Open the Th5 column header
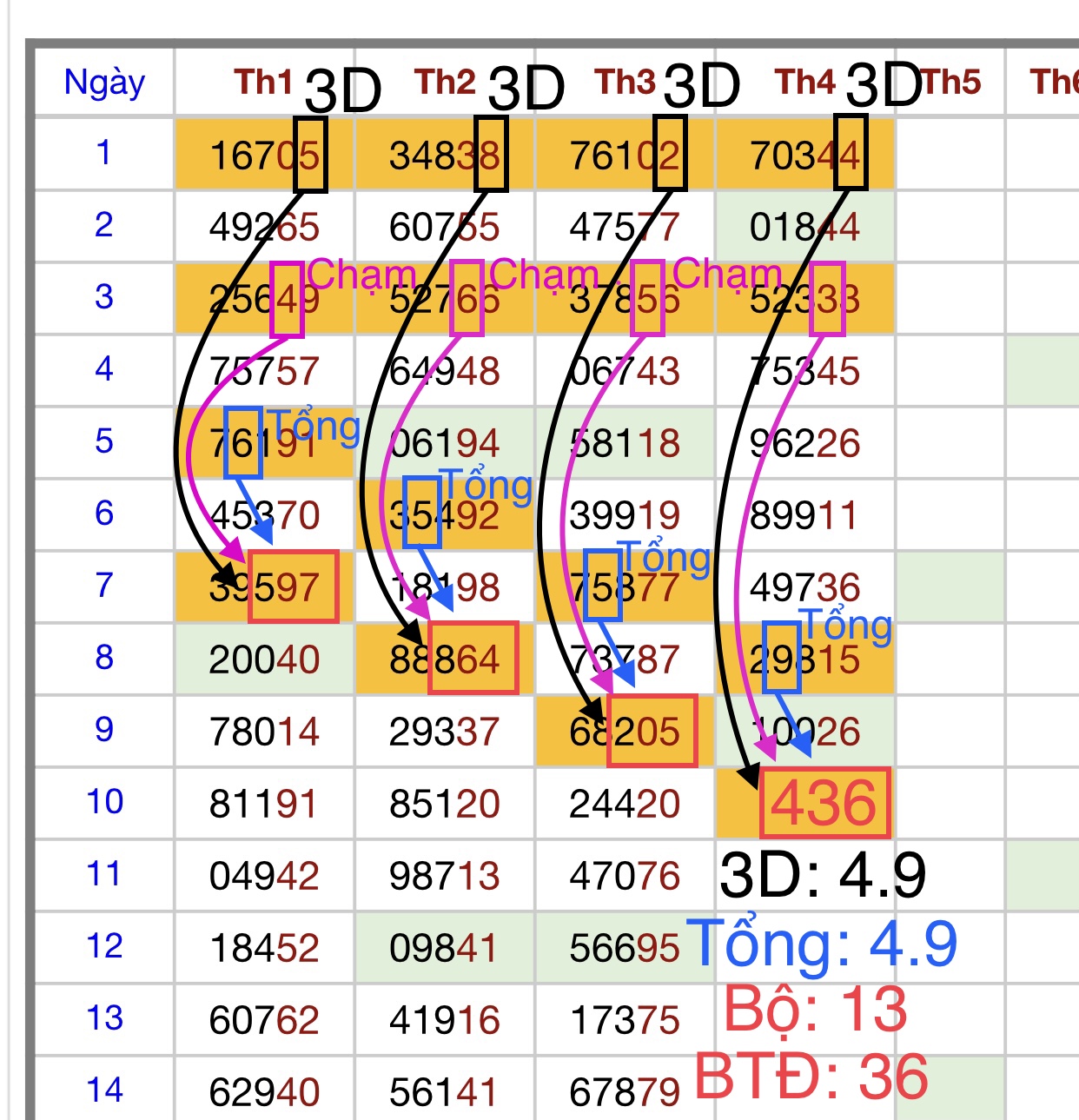Image resolution: width=1079 pixels, height=1120 pixels. pos(950,83)
